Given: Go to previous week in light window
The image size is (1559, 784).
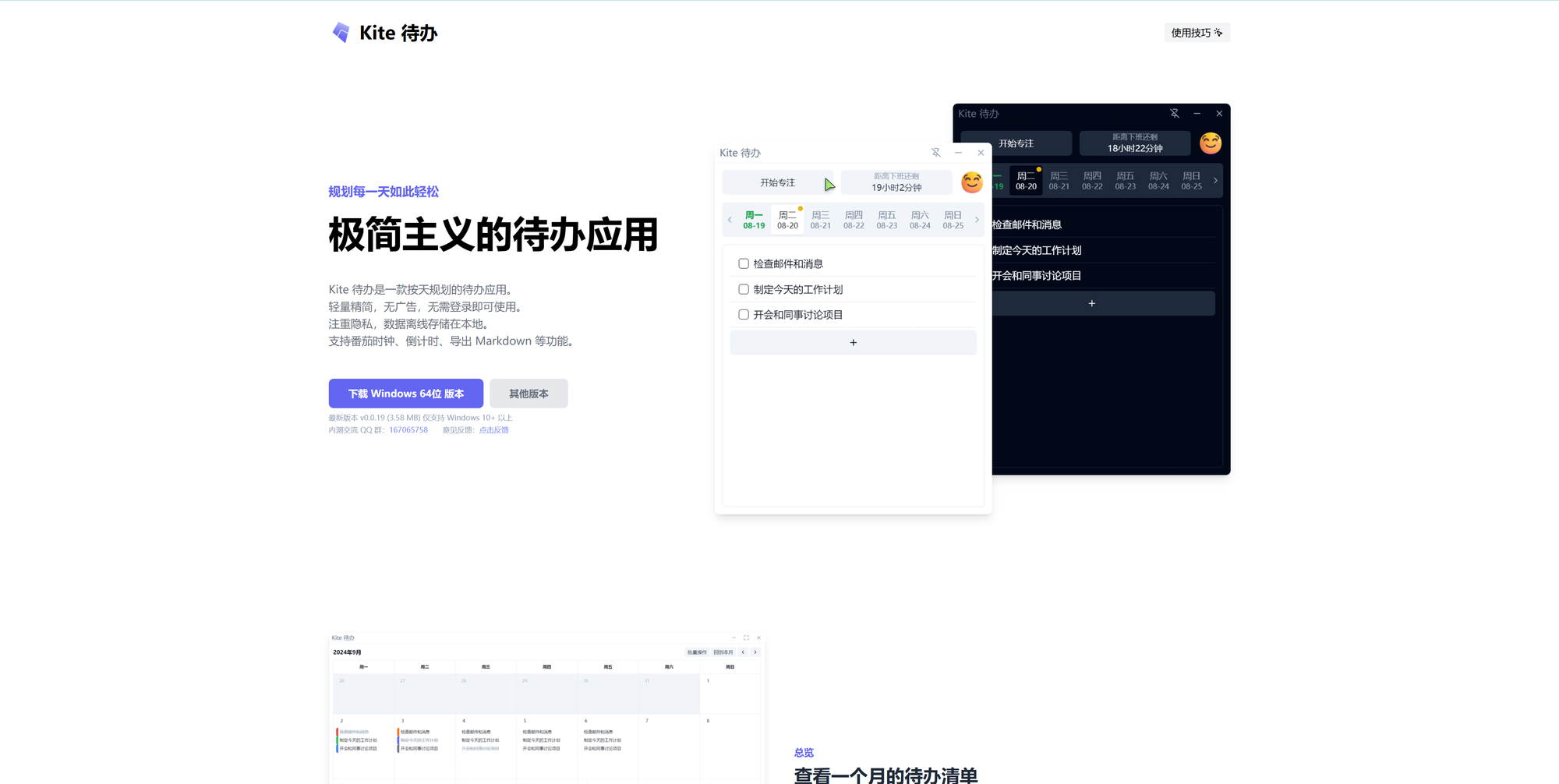Looking at the screenshot, I should pyautogui.click(x=730, y=220).
